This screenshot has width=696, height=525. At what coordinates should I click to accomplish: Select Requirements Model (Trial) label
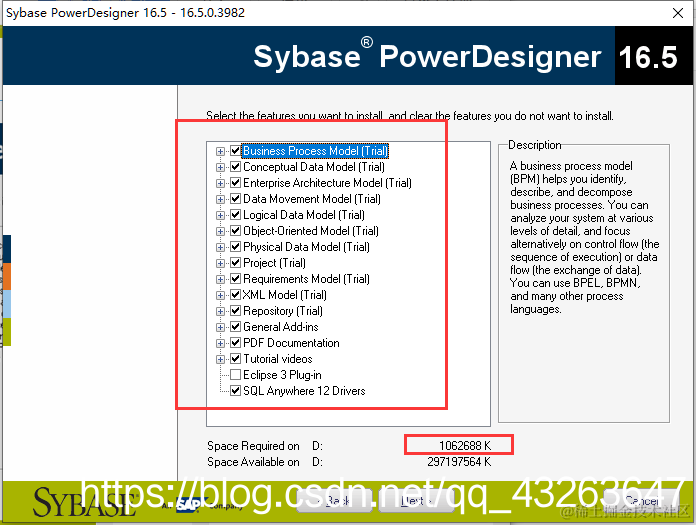pyautogui.click(x=306, y=279)
